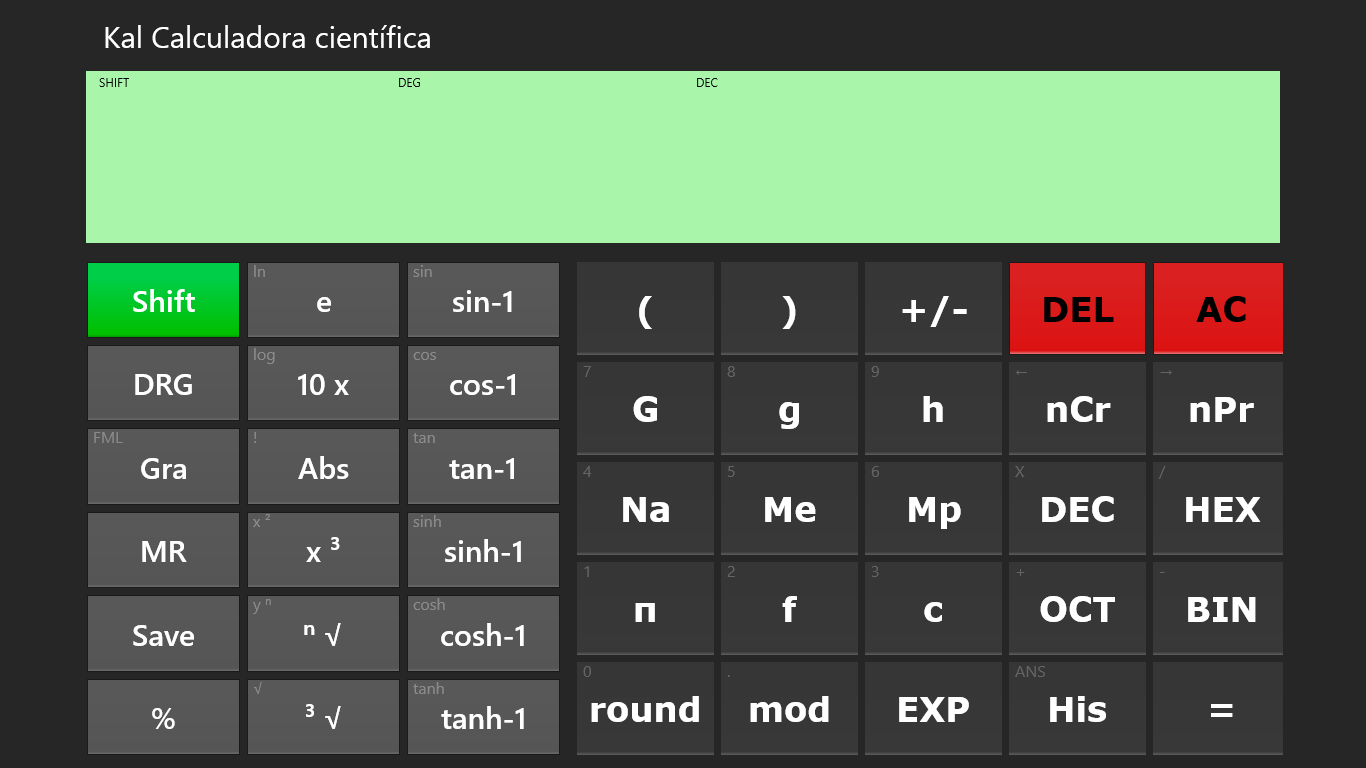Switch to HEX number mode
1366x768 pixels.
coord(1221,509)
